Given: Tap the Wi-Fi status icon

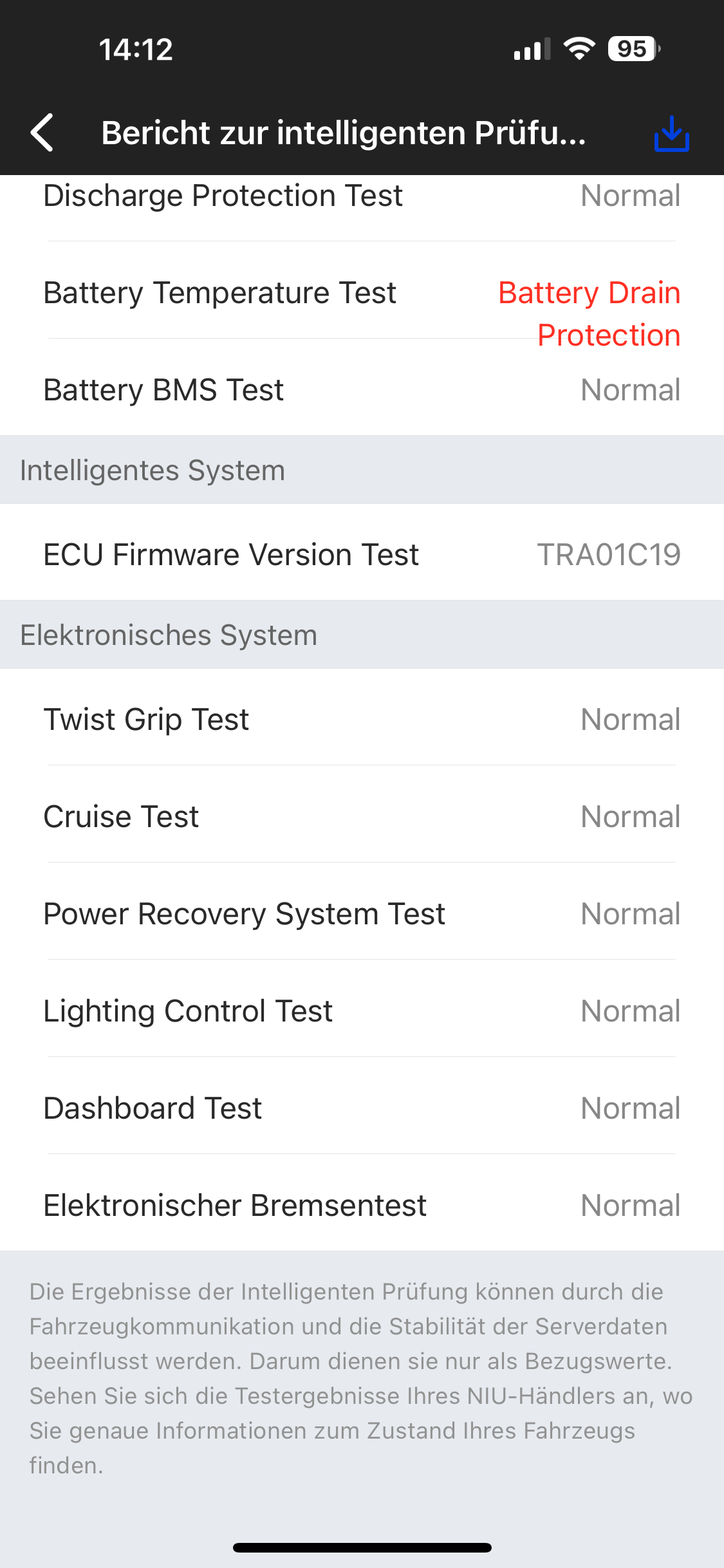Looking at the screenshot, I should tap(579, 49).
